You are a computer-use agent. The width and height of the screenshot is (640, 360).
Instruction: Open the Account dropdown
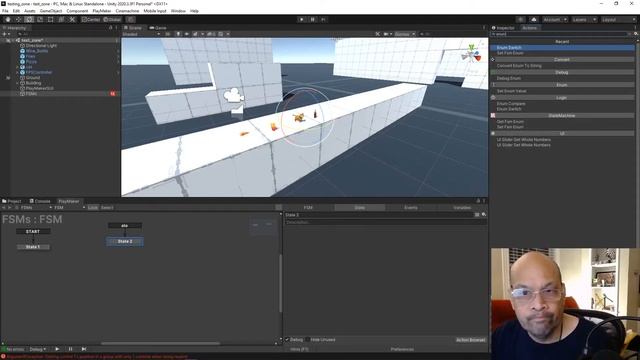[555, 19]
